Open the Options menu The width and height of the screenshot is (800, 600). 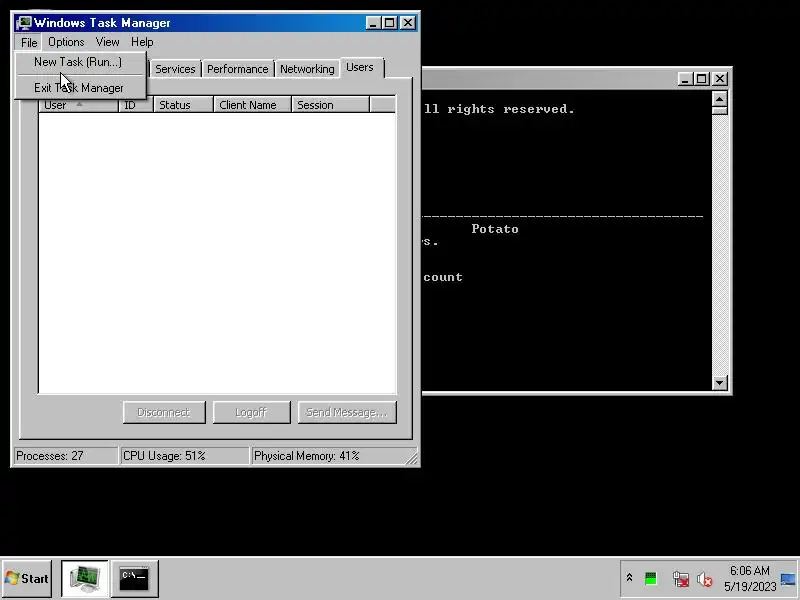[66, 42]
